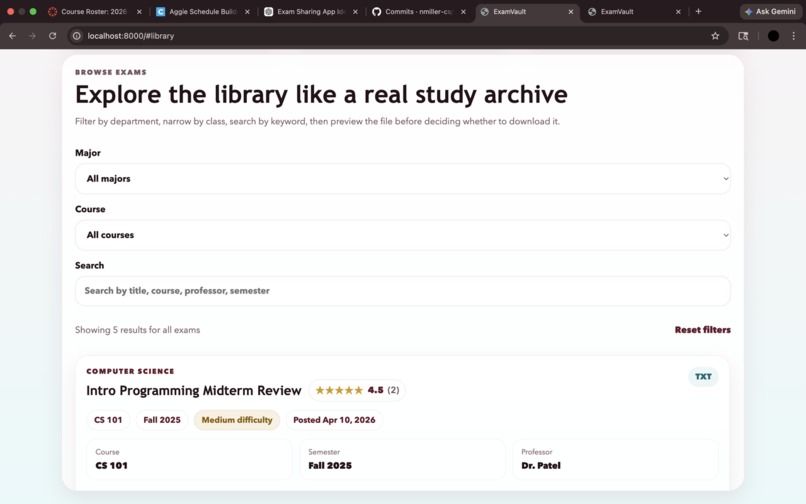Click the 4.5 star rating badge

coord(357,390)
